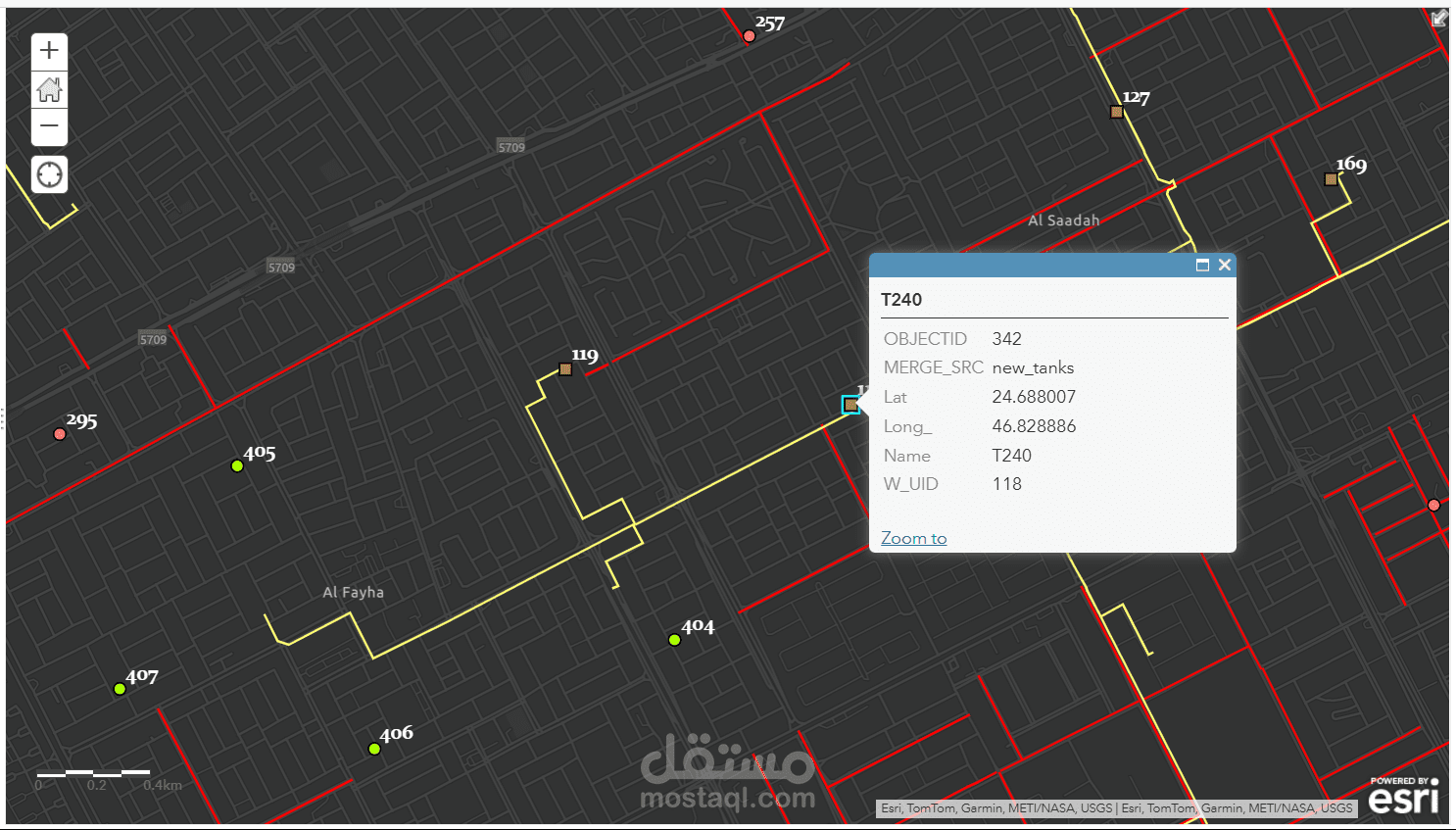
Task: Open the Esri logo link
Action: [1404, 796]
